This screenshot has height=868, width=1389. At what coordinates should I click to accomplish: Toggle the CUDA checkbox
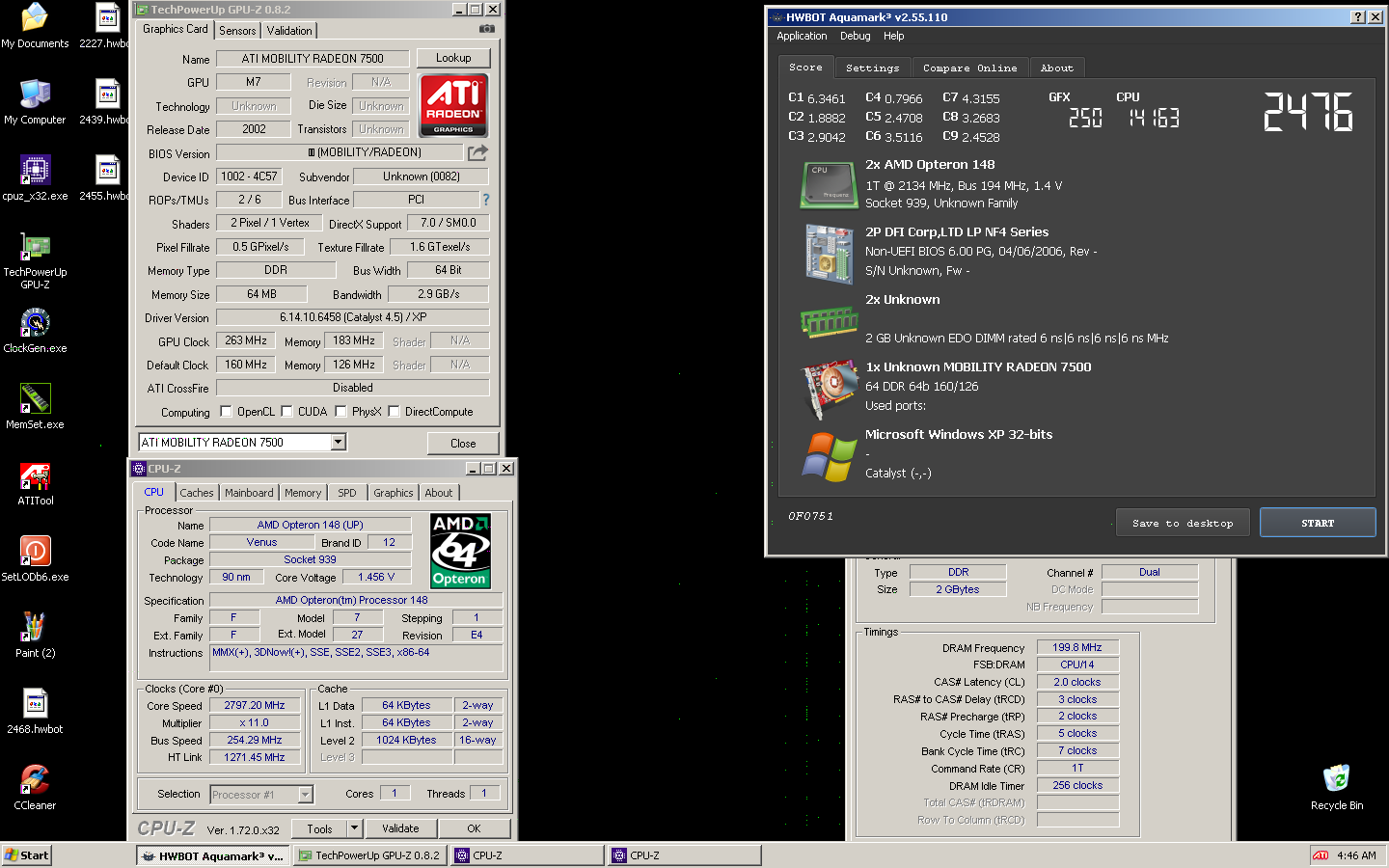click(x=286, y=412)
